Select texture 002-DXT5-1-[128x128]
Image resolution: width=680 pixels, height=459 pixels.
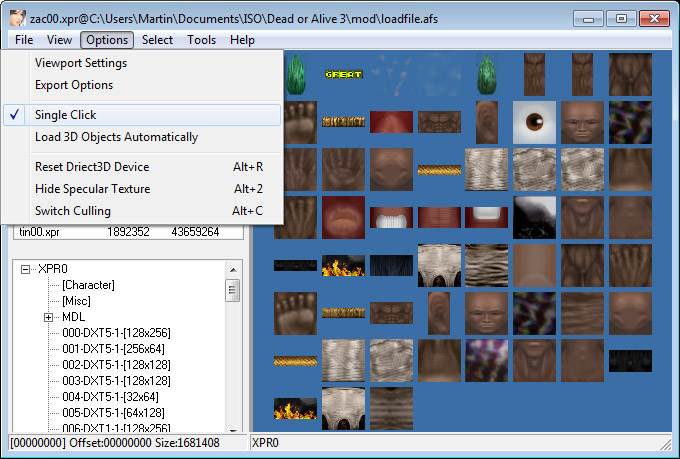pyautogui.click(x=116, y=365)
